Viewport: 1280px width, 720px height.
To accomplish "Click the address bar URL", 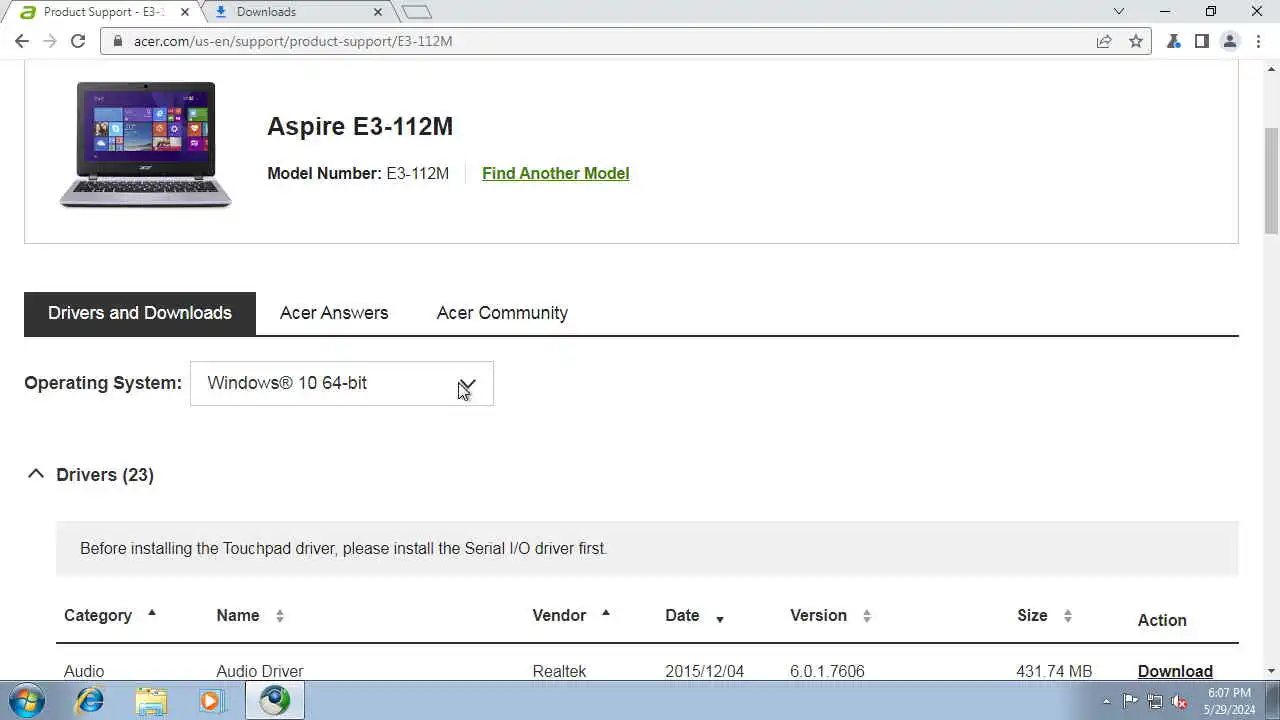I will [x=293, y=41].
